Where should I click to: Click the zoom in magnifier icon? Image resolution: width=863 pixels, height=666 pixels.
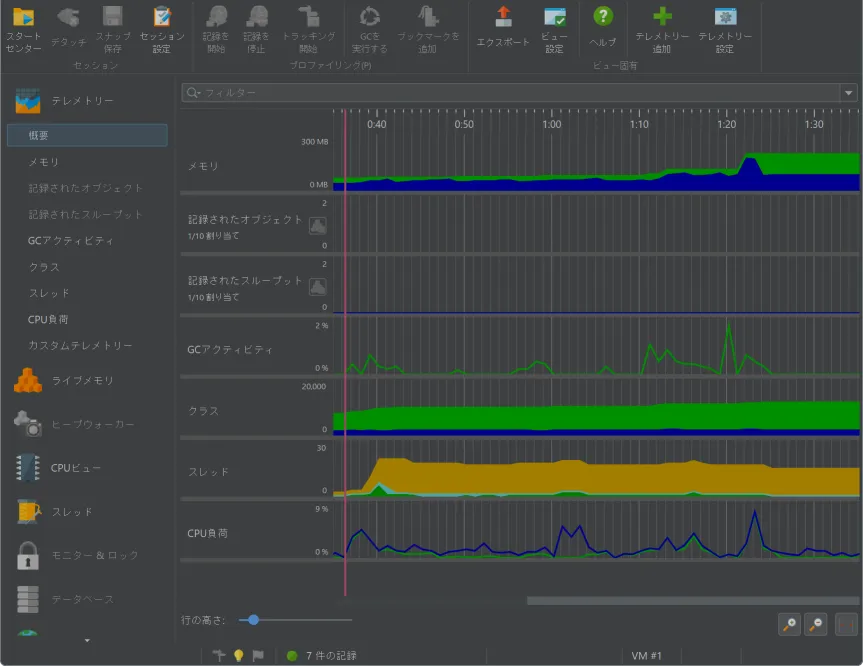[x=789, y=625]
